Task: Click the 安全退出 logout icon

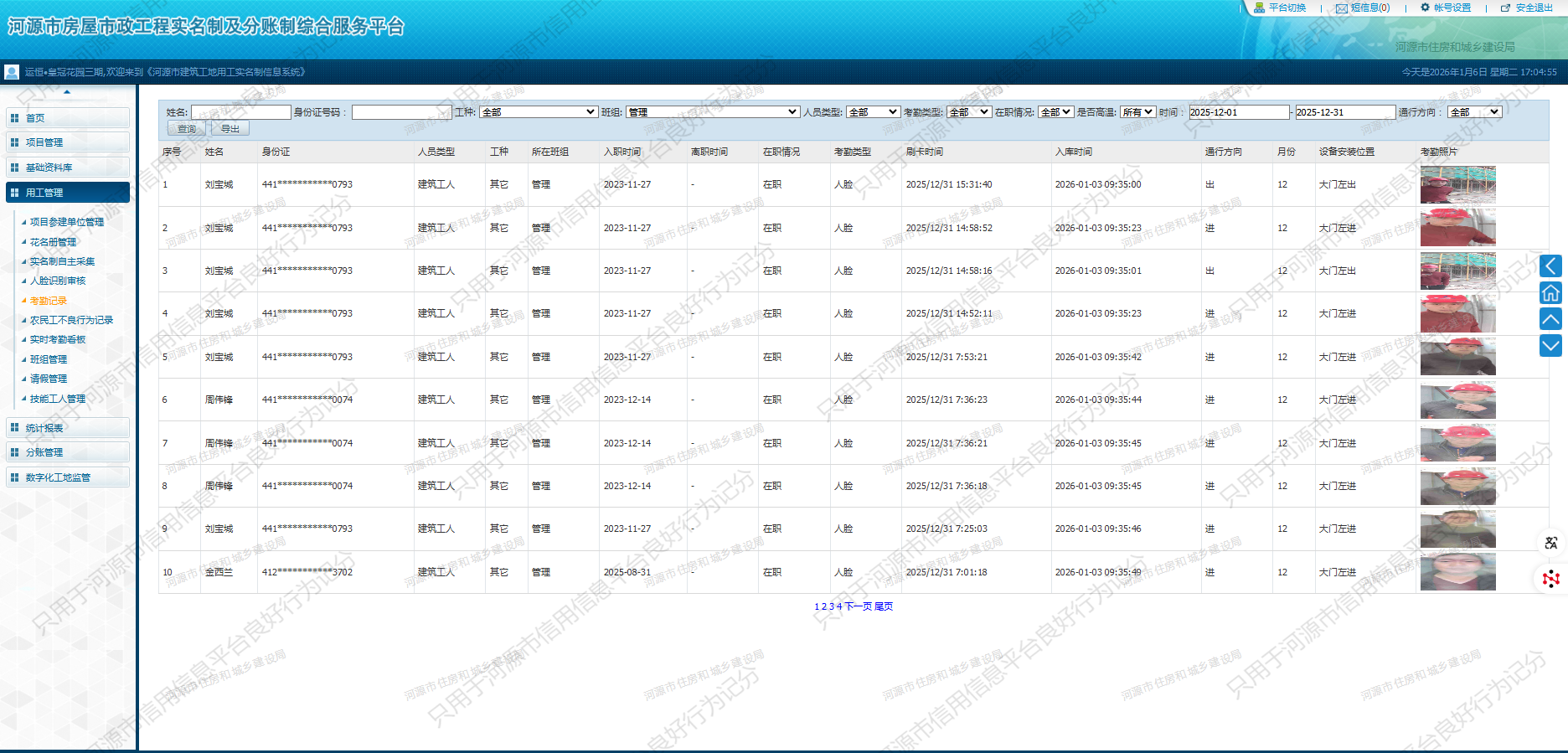Action: click(x=1505, y=8)
